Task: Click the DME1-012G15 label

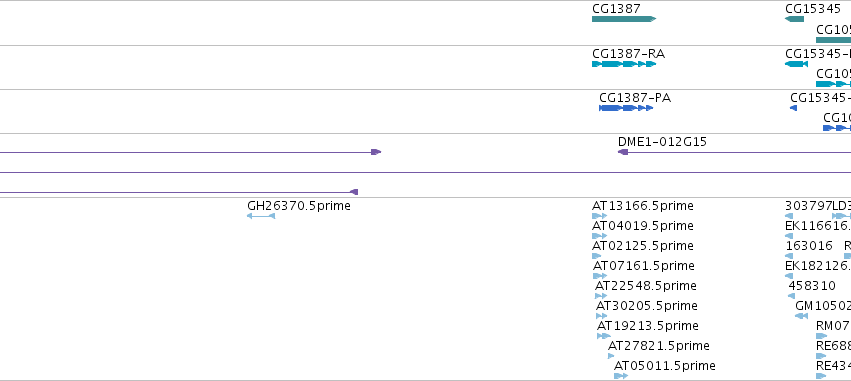Action: [662, 142]
